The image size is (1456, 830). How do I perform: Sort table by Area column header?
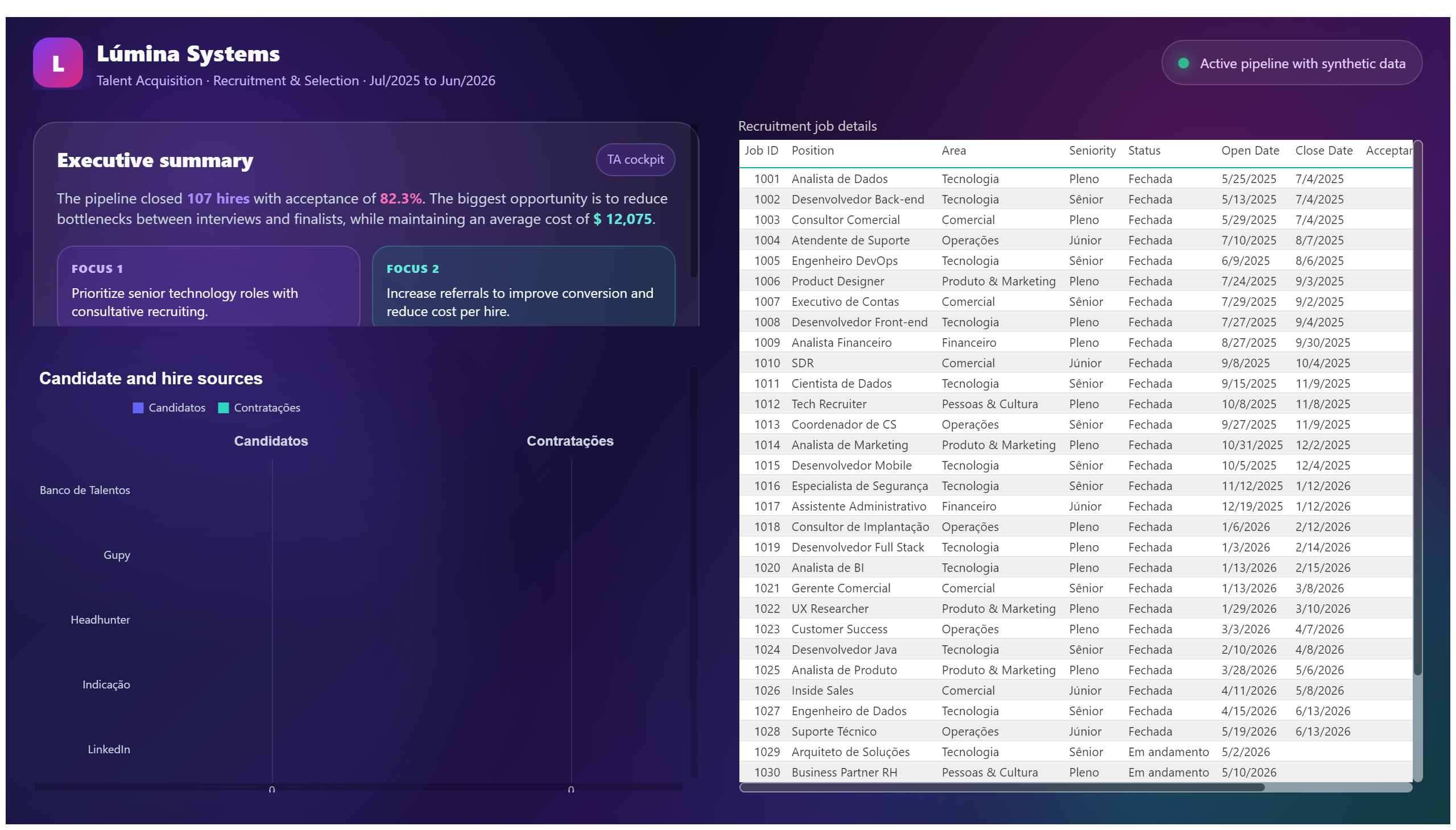(x=953, y=151)
